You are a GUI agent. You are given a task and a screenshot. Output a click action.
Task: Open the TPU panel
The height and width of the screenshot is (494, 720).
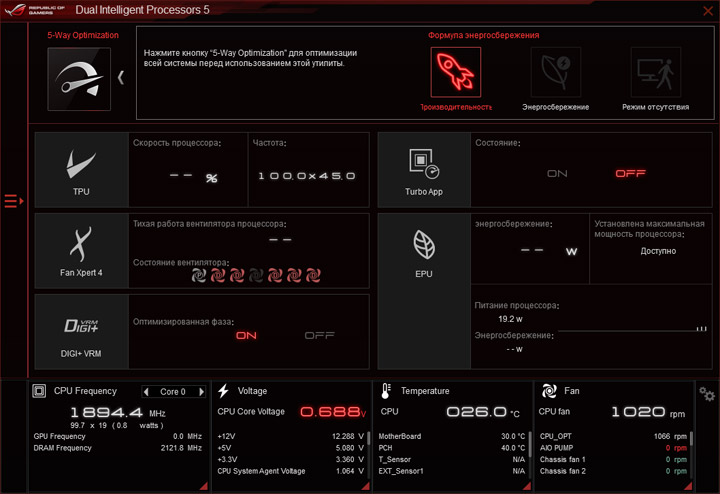[x=82, y=170]
